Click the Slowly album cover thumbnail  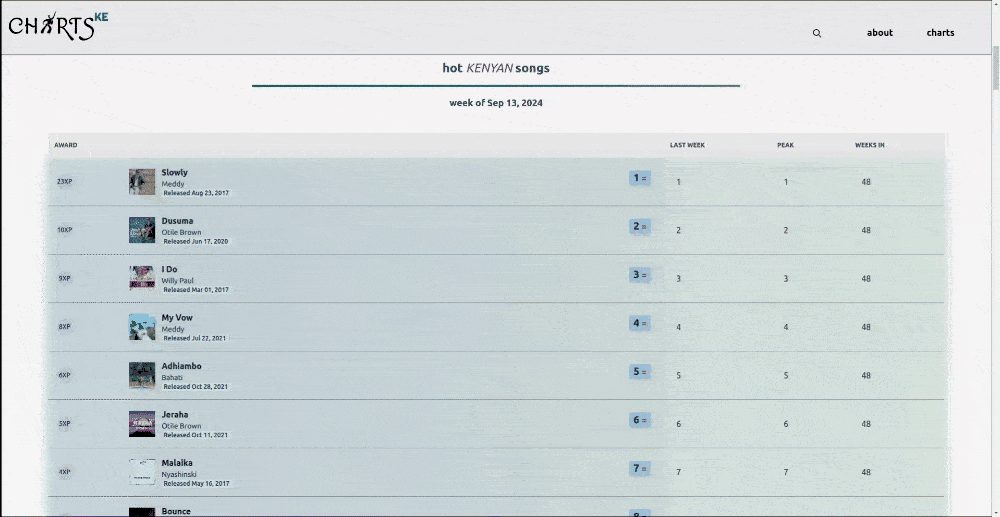(x=142, y=182)
